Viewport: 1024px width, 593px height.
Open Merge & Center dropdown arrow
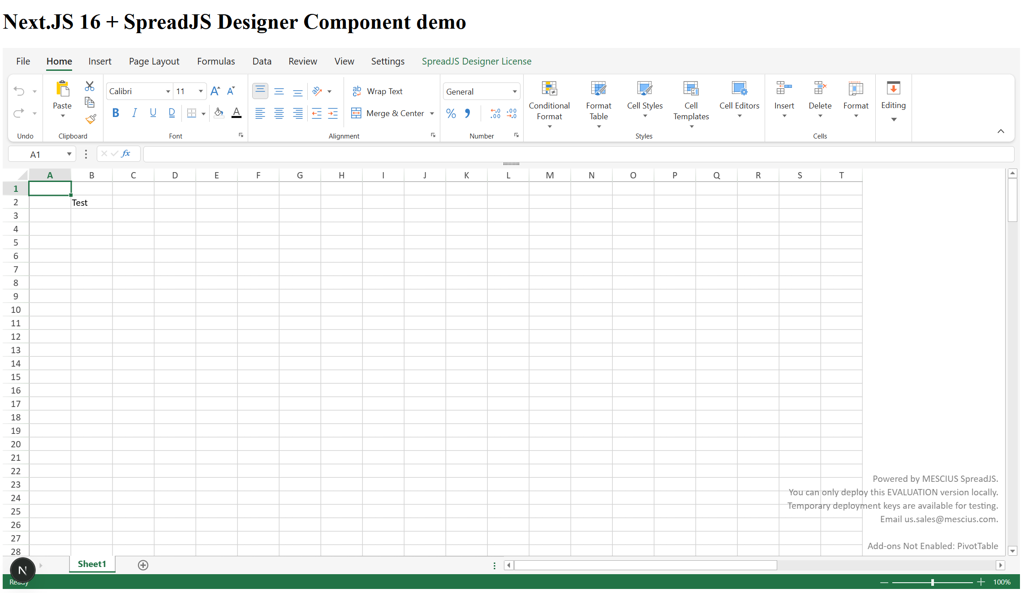432,114
